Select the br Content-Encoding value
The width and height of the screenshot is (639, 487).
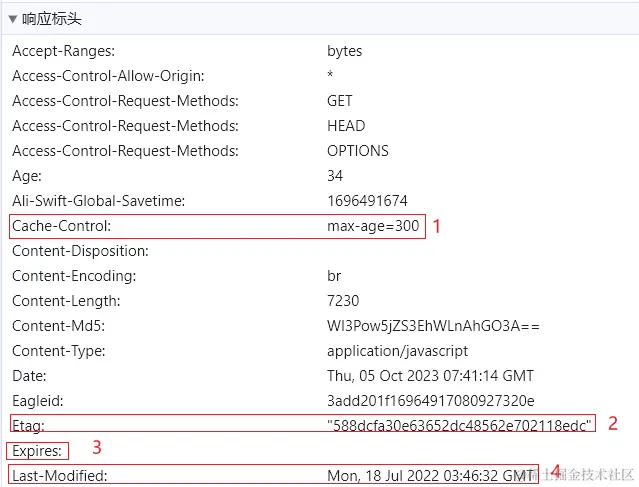click(x=335, y=276)
